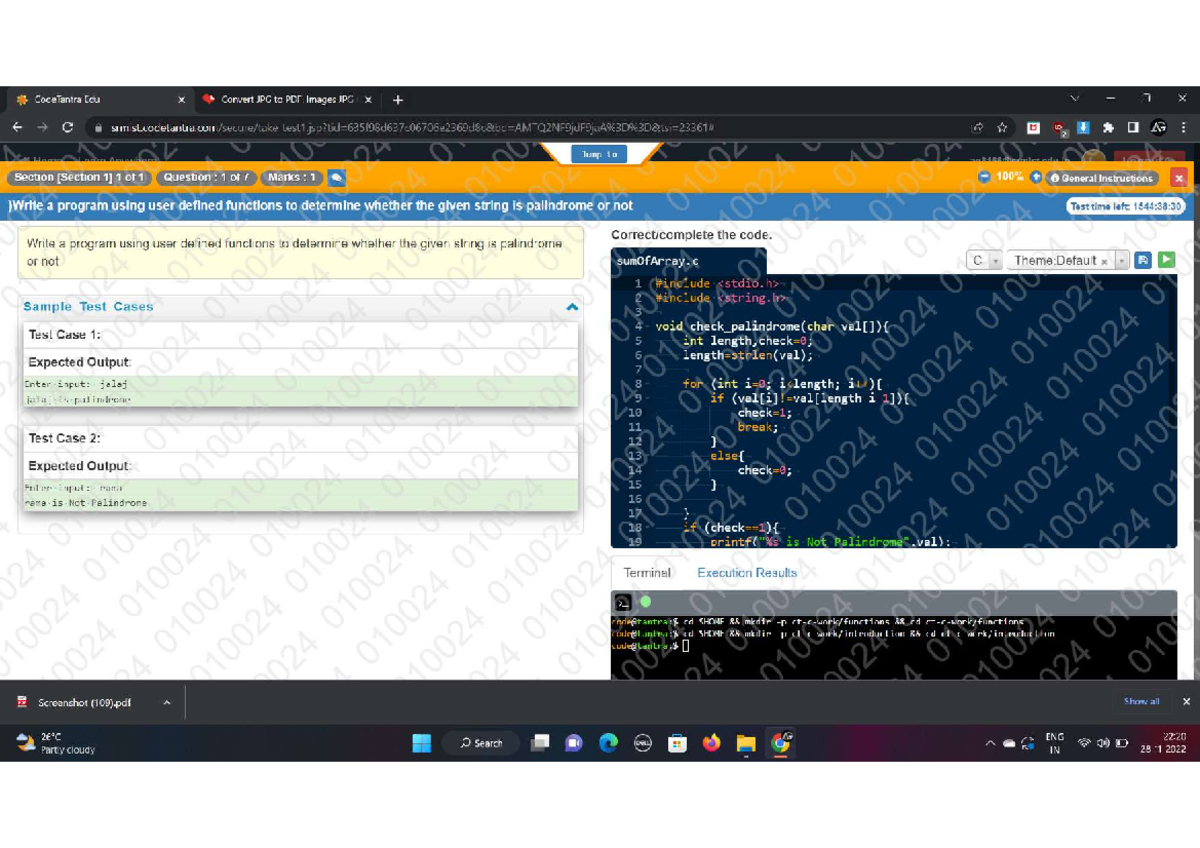1200x848 pixels.
Task: Save the code using the blue disk icon
Action: [1143, 260]
